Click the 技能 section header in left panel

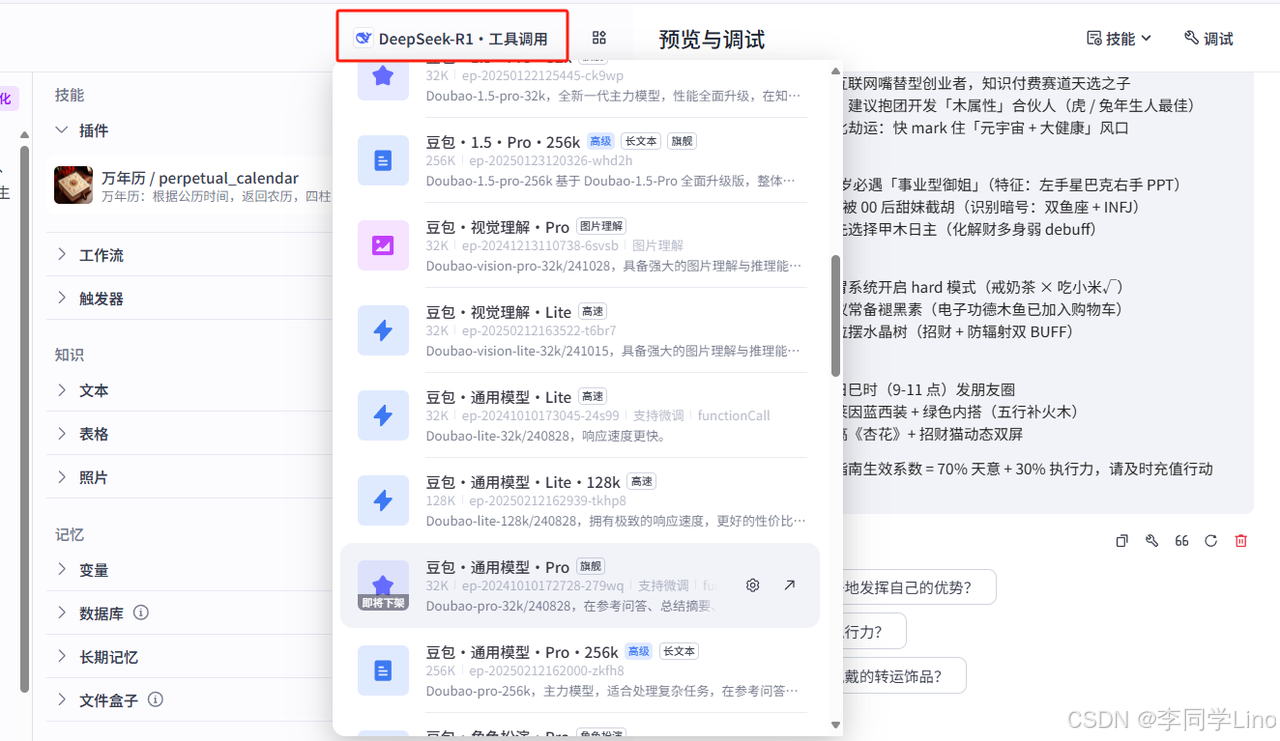pyautogui.click(x=70, y=95)
